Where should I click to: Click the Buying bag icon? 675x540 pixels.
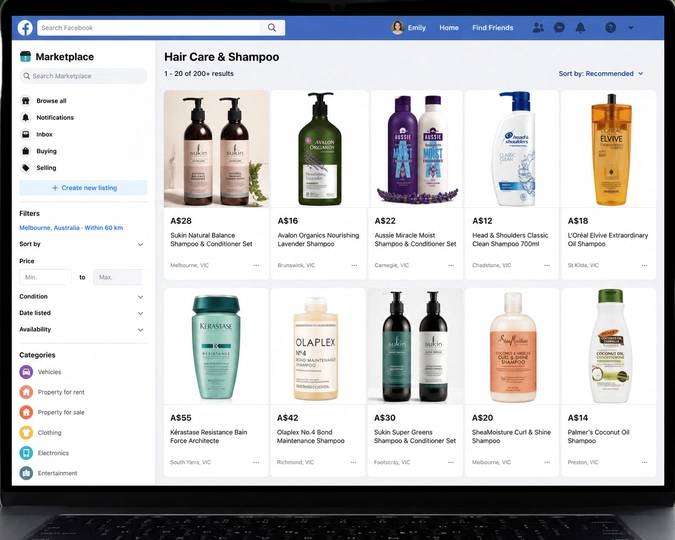(x=26, y=151)
